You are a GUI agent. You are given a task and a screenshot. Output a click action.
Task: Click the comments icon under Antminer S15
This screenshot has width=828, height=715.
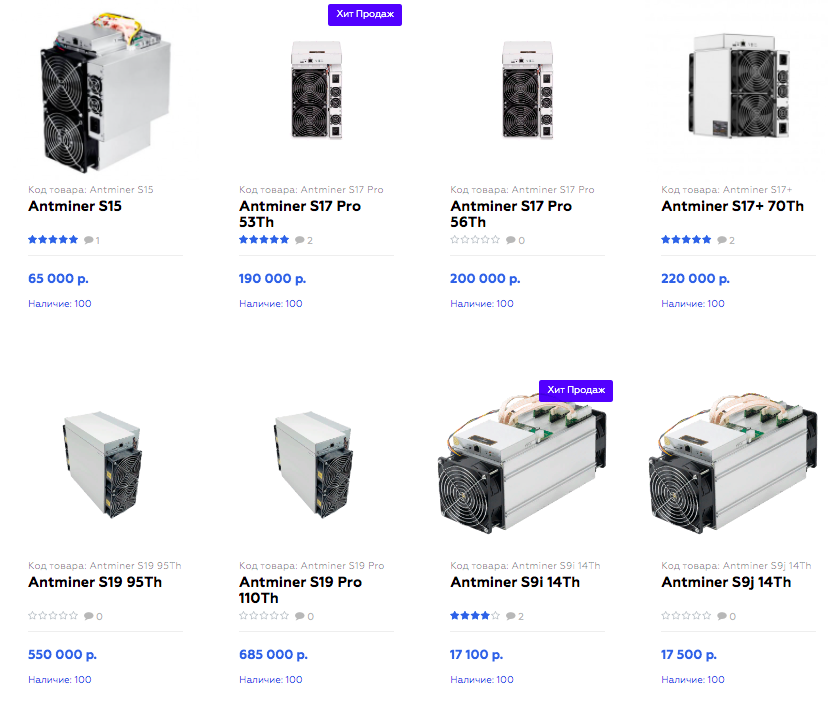88,240
